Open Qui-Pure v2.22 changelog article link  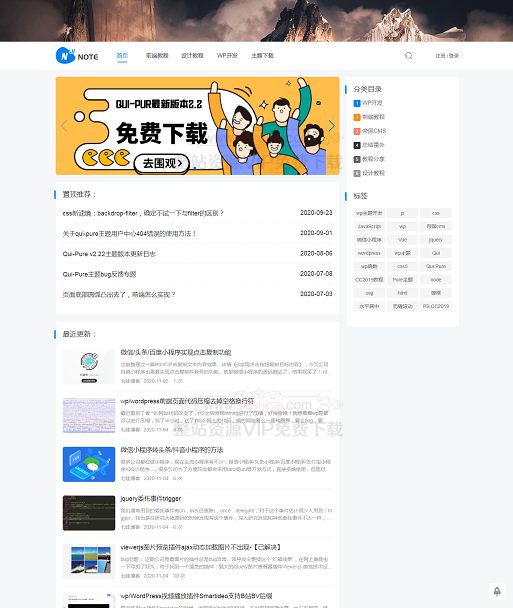tap(109, 254)
